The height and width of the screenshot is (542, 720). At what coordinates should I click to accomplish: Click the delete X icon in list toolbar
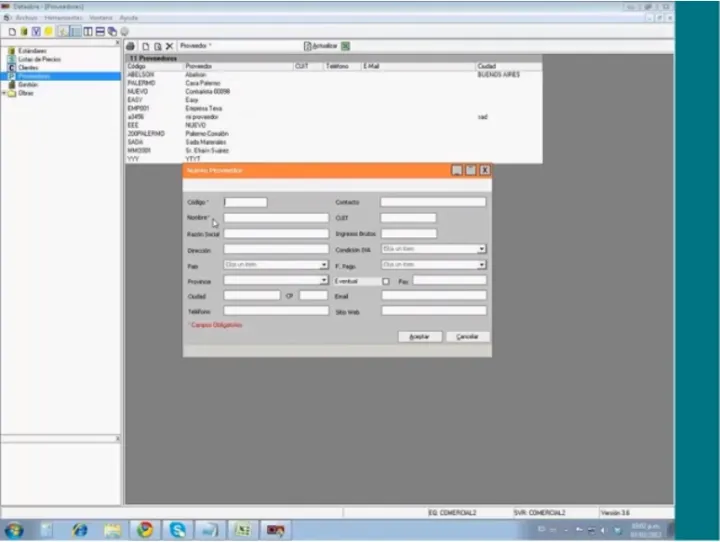[169, 46]
